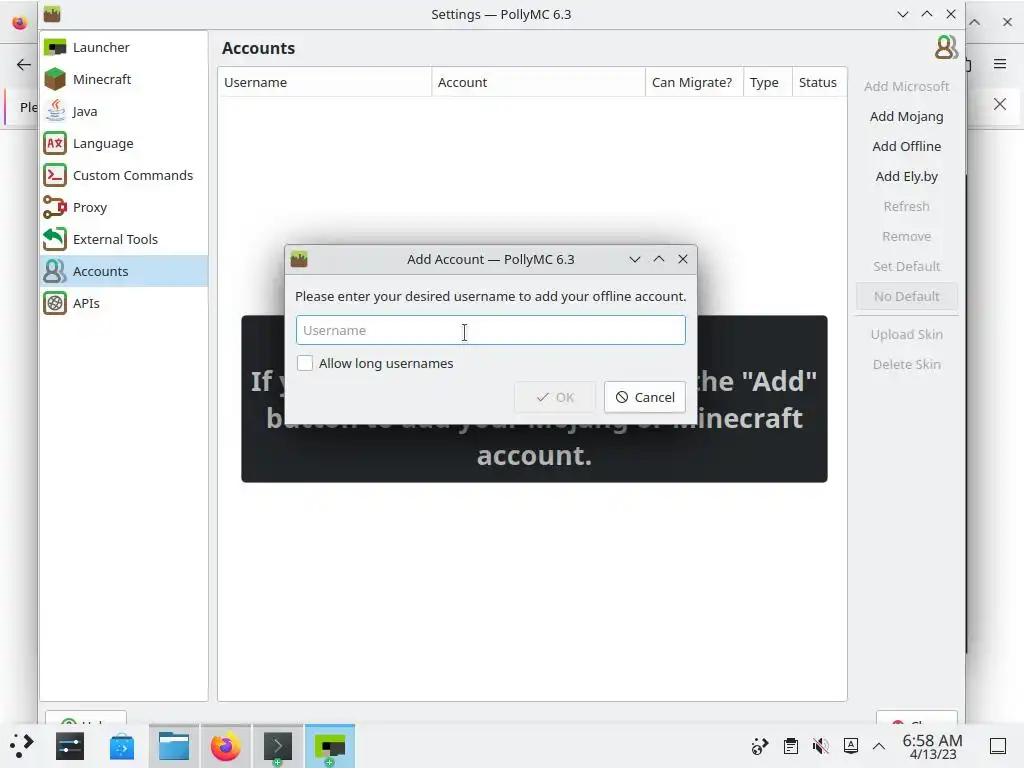Click the Firefox back arrow behind Settings

pos(24,64)
